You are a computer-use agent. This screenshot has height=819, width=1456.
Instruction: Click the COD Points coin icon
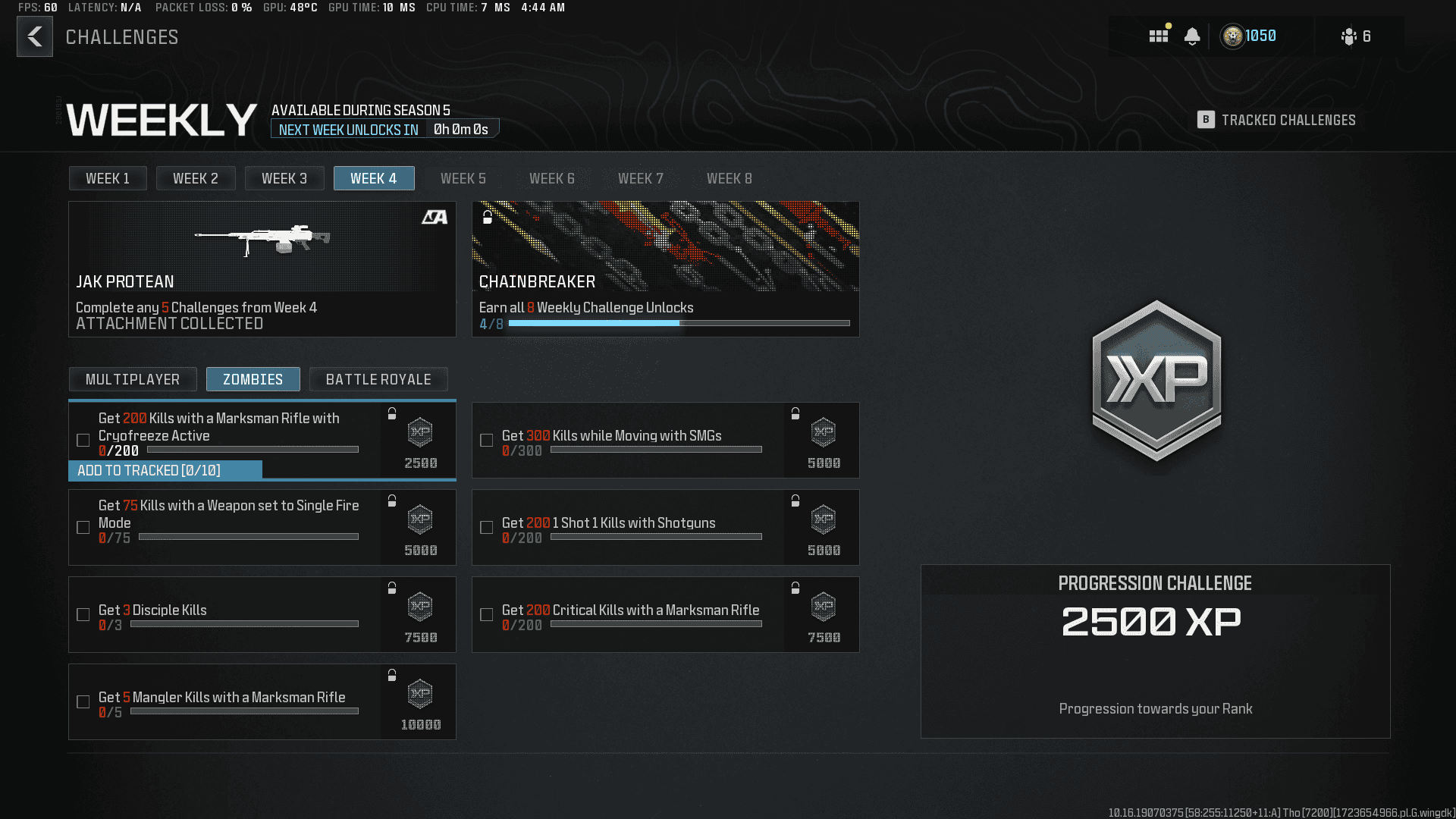(1232, 36)
